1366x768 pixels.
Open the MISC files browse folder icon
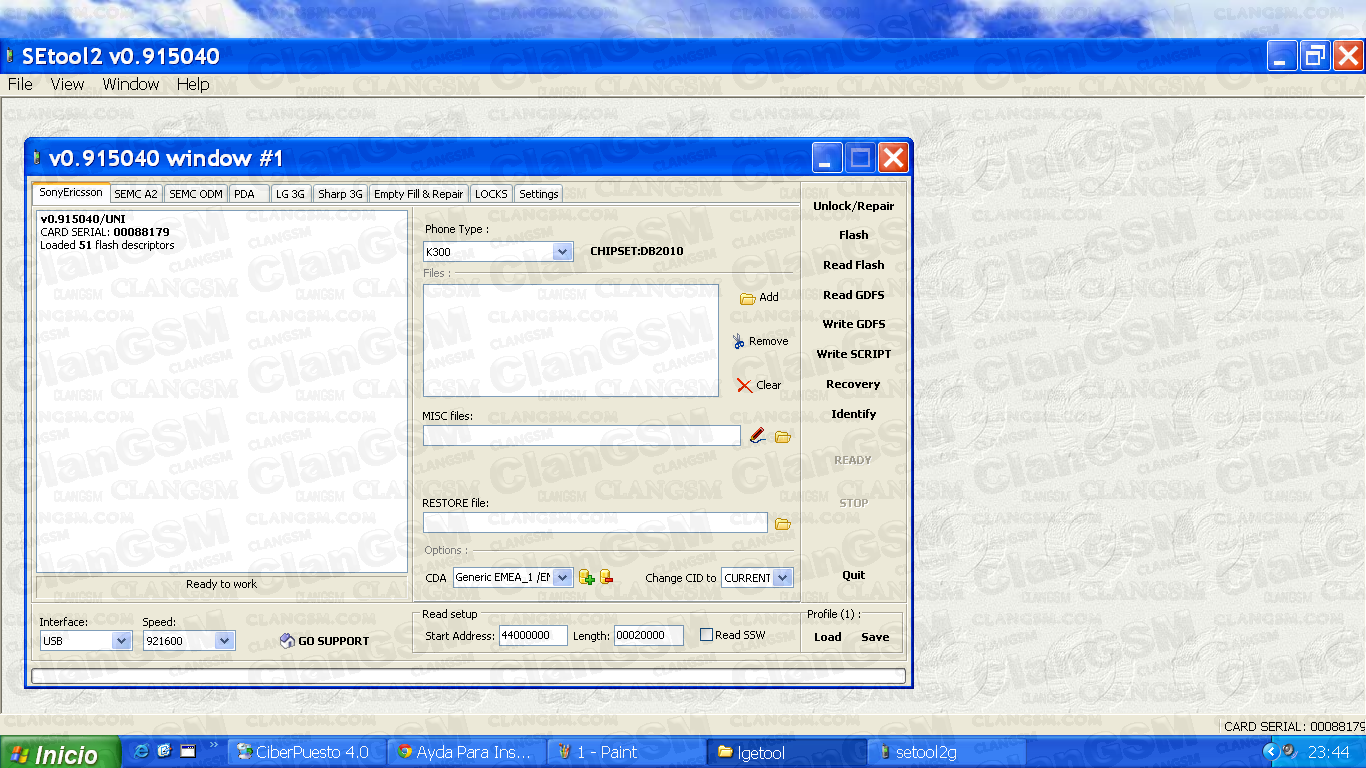(782, 436)
